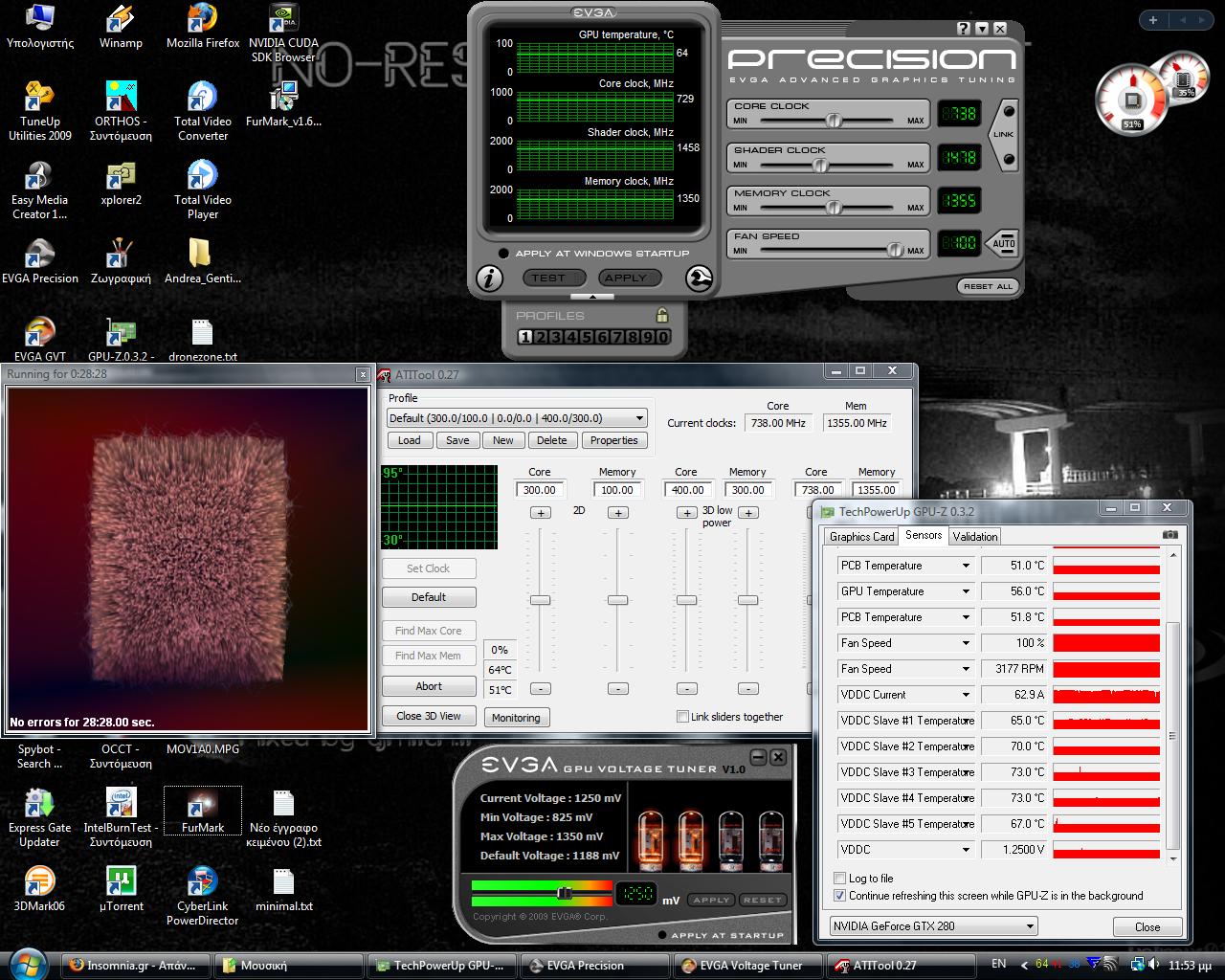1225x980 pixels.
Task: Select profile slot 0 in Precision
Action: pos(663,337)
